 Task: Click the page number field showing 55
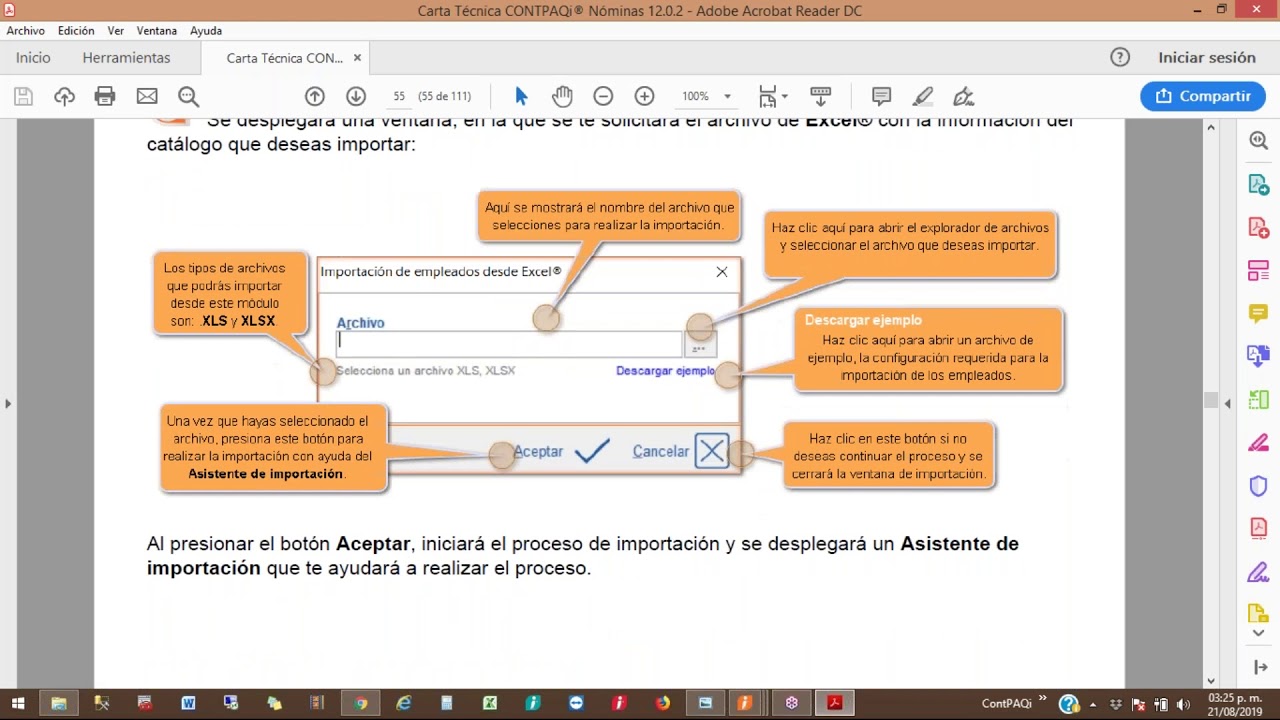[399, 96]
